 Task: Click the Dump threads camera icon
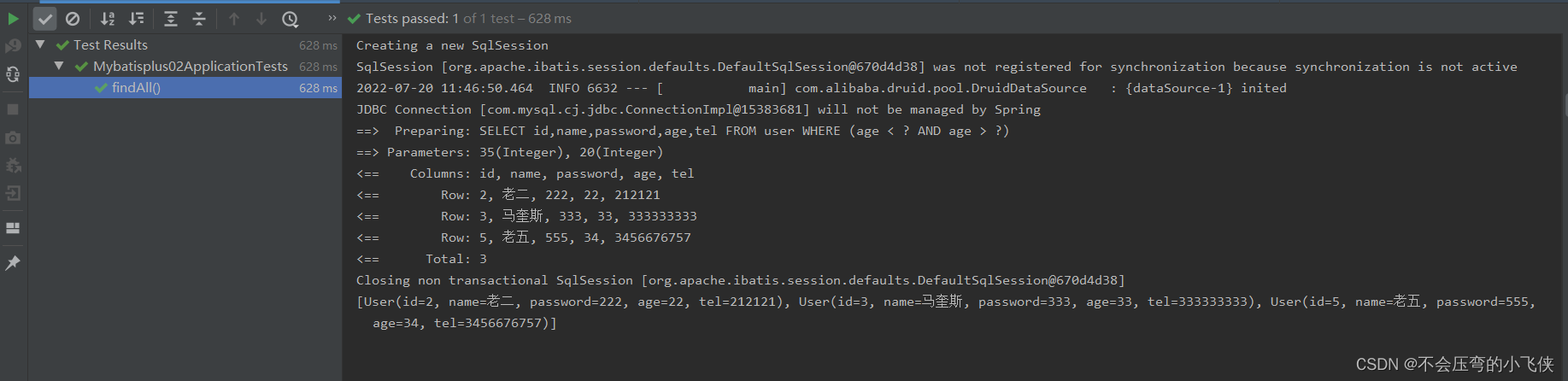tap(13, 138)
